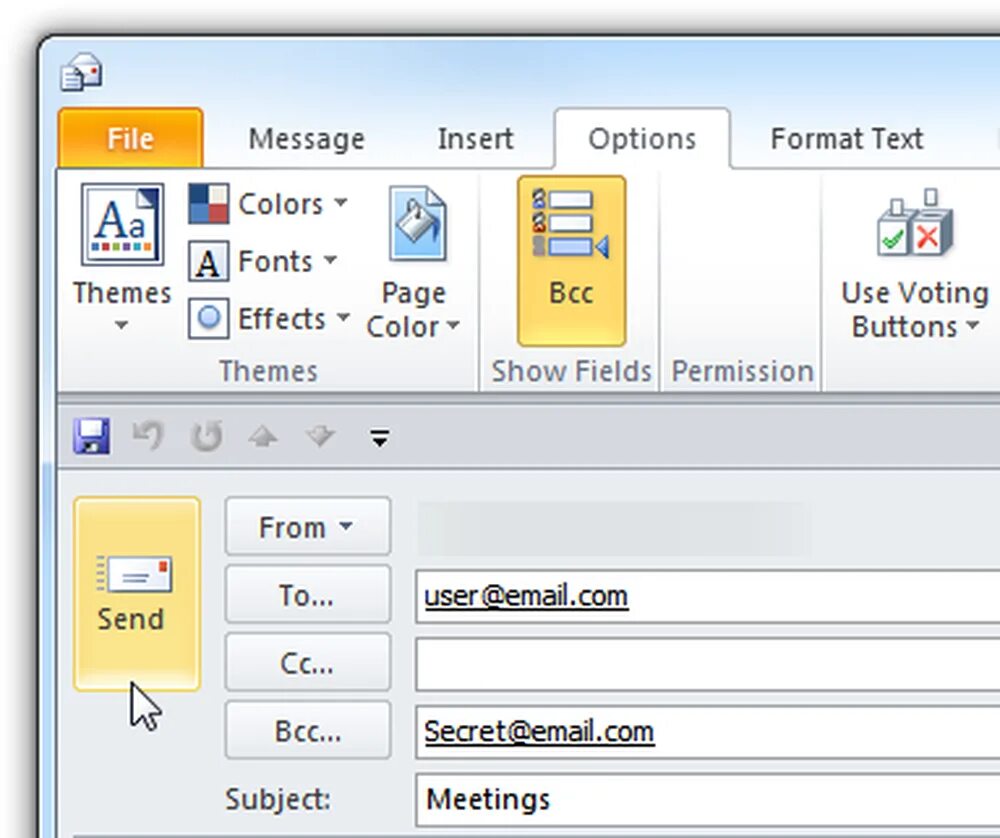Image resolution: width=1000 pixels, height=838 pixels.
Task: Click the Redo icon
Action: [206, 437]
